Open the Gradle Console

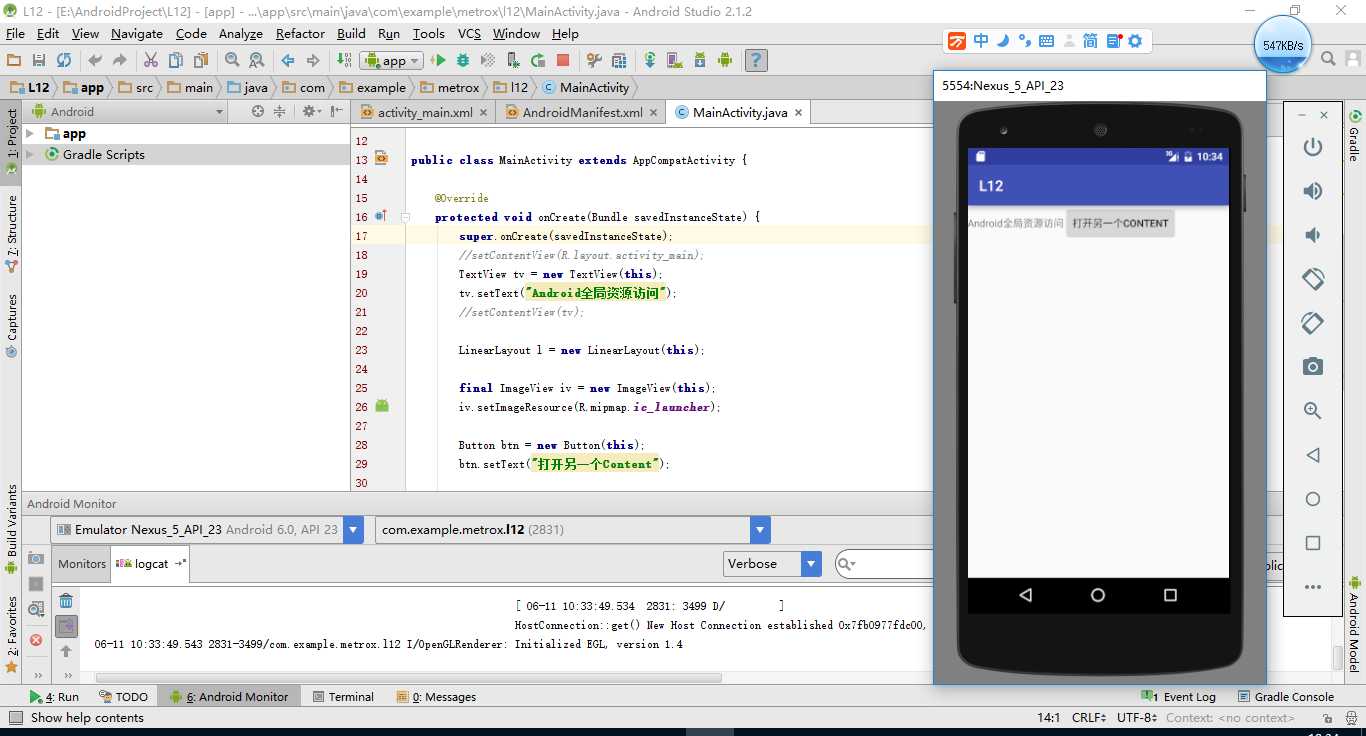[1285, 697]
